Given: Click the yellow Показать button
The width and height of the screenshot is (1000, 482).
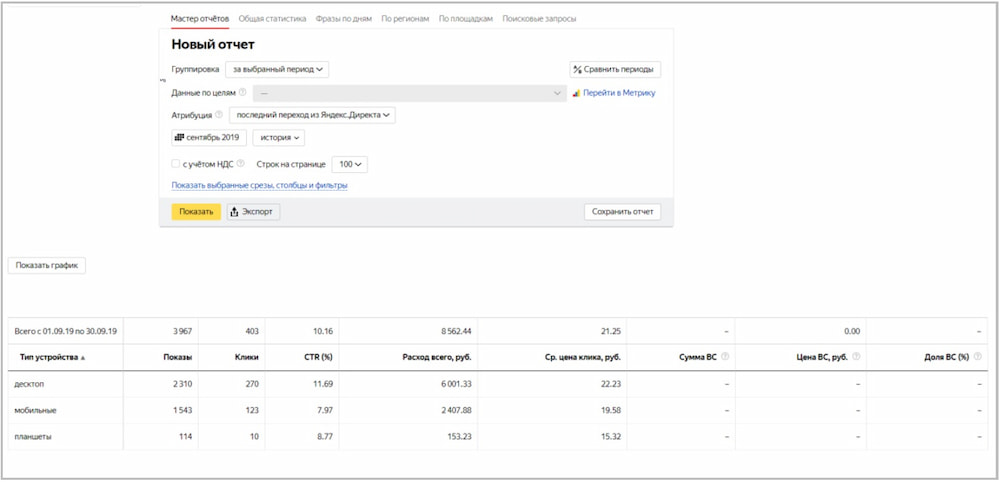Looking at the screenshot, I should (196, 212).
